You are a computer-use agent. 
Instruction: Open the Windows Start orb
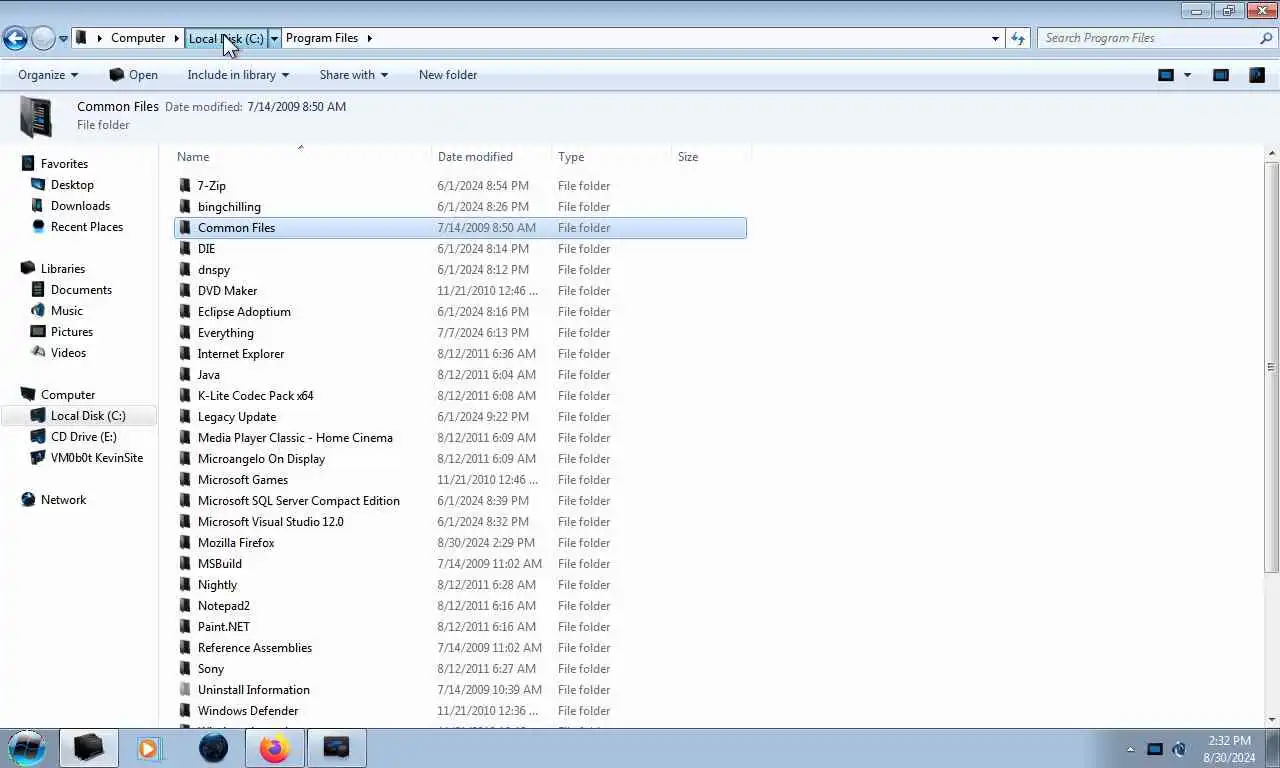point(27,747)
